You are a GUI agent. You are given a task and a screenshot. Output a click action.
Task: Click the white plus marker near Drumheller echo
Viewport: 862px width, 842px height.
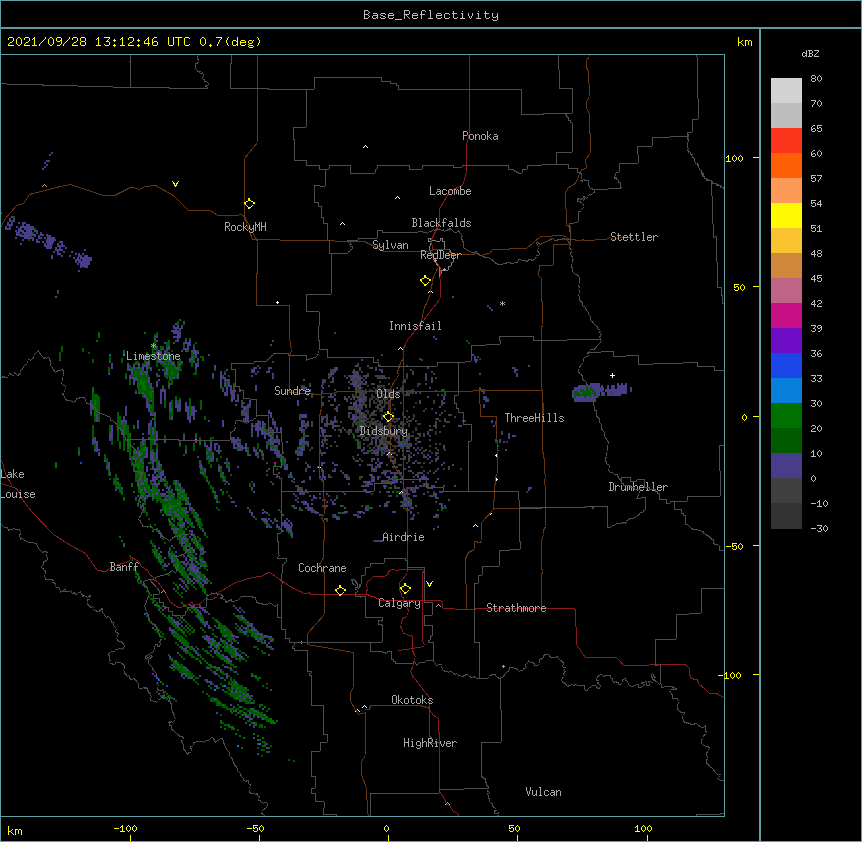pyautogui.click(x=612, y=375)
